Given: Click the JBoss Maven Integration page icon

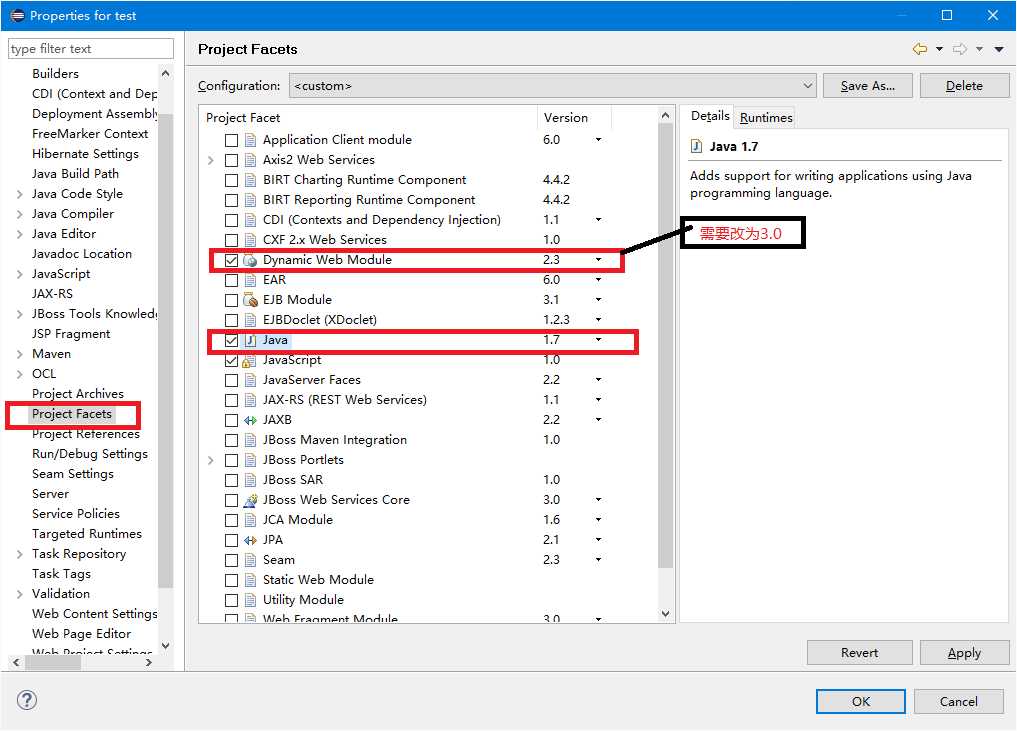Looking at the screenshot, I should click(x=250, y=440).
